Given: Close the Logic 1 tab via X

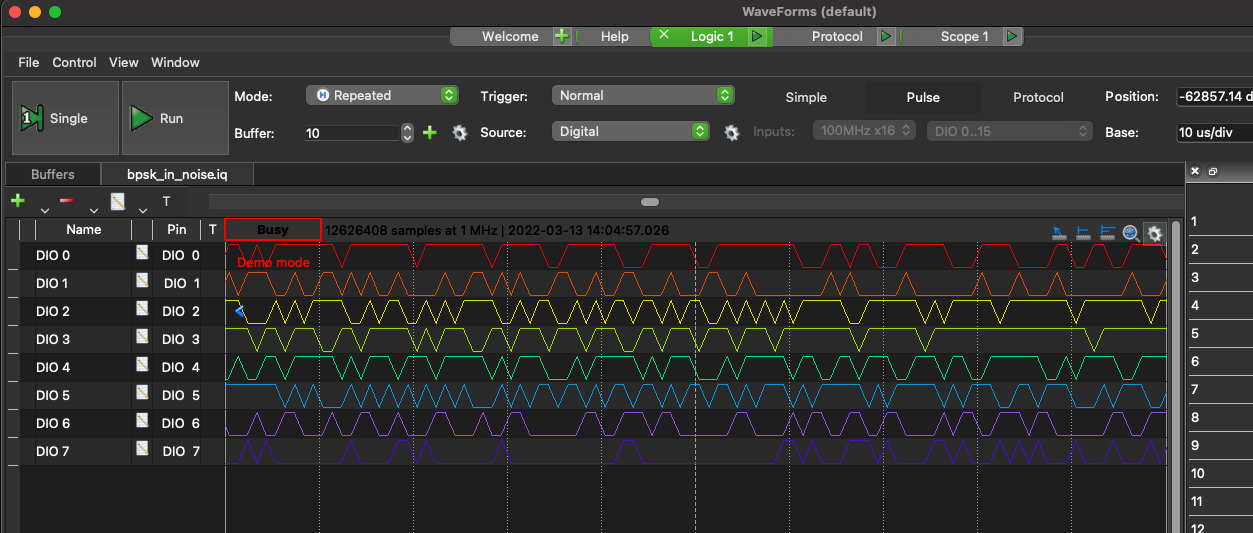Looking at the screenshot, I should pos(664,36).
